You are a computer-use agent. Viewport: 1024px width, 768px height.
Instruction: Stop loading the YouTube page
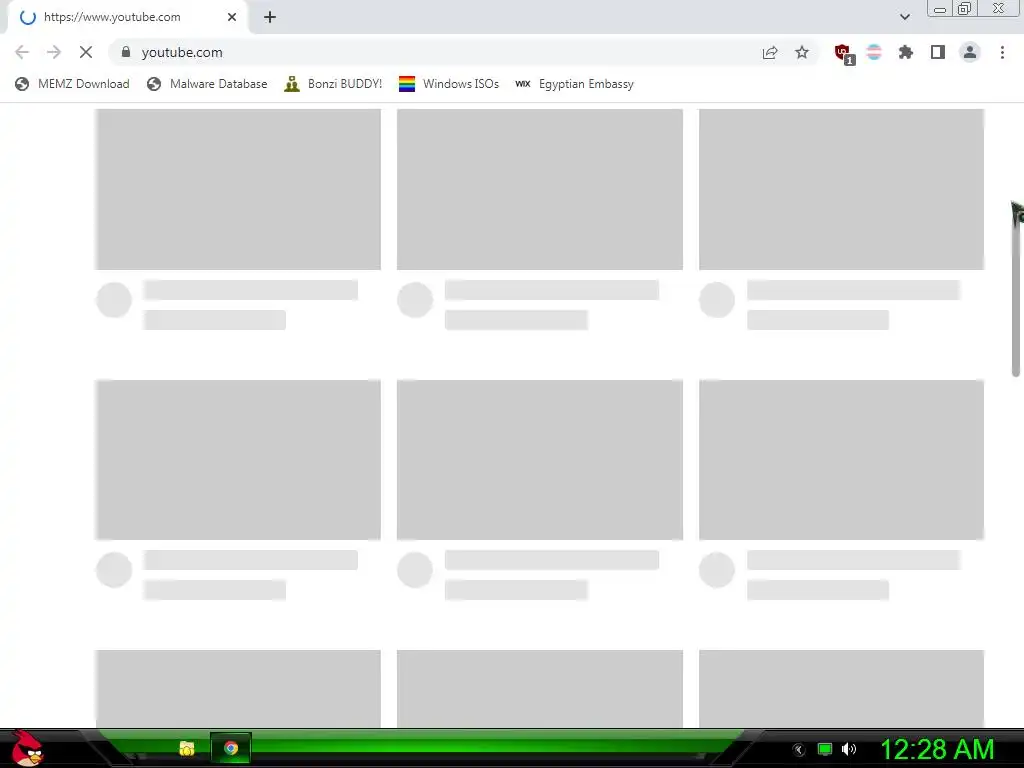86,52
